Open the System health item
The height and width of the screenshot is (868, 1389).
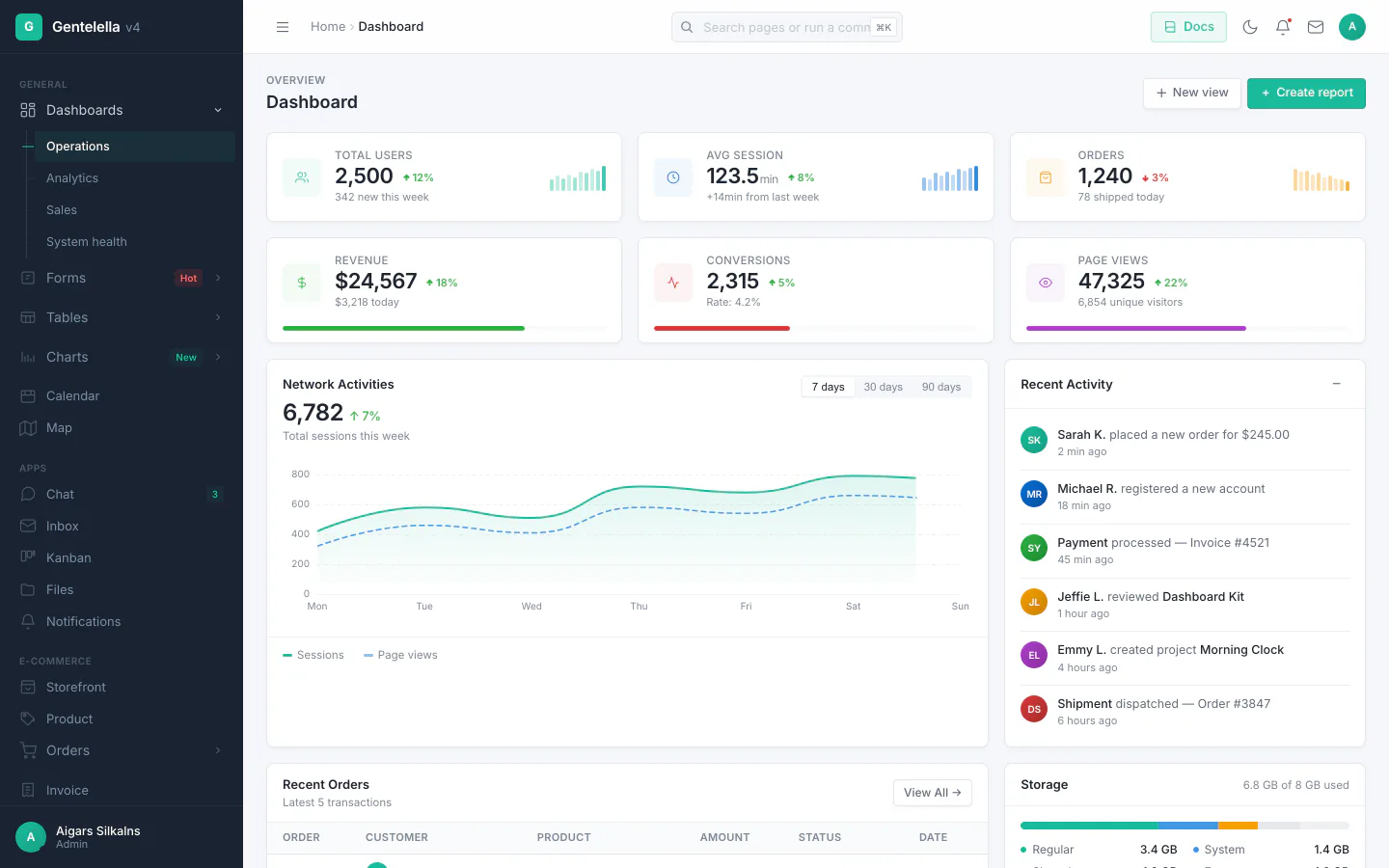tap(134, 242)
